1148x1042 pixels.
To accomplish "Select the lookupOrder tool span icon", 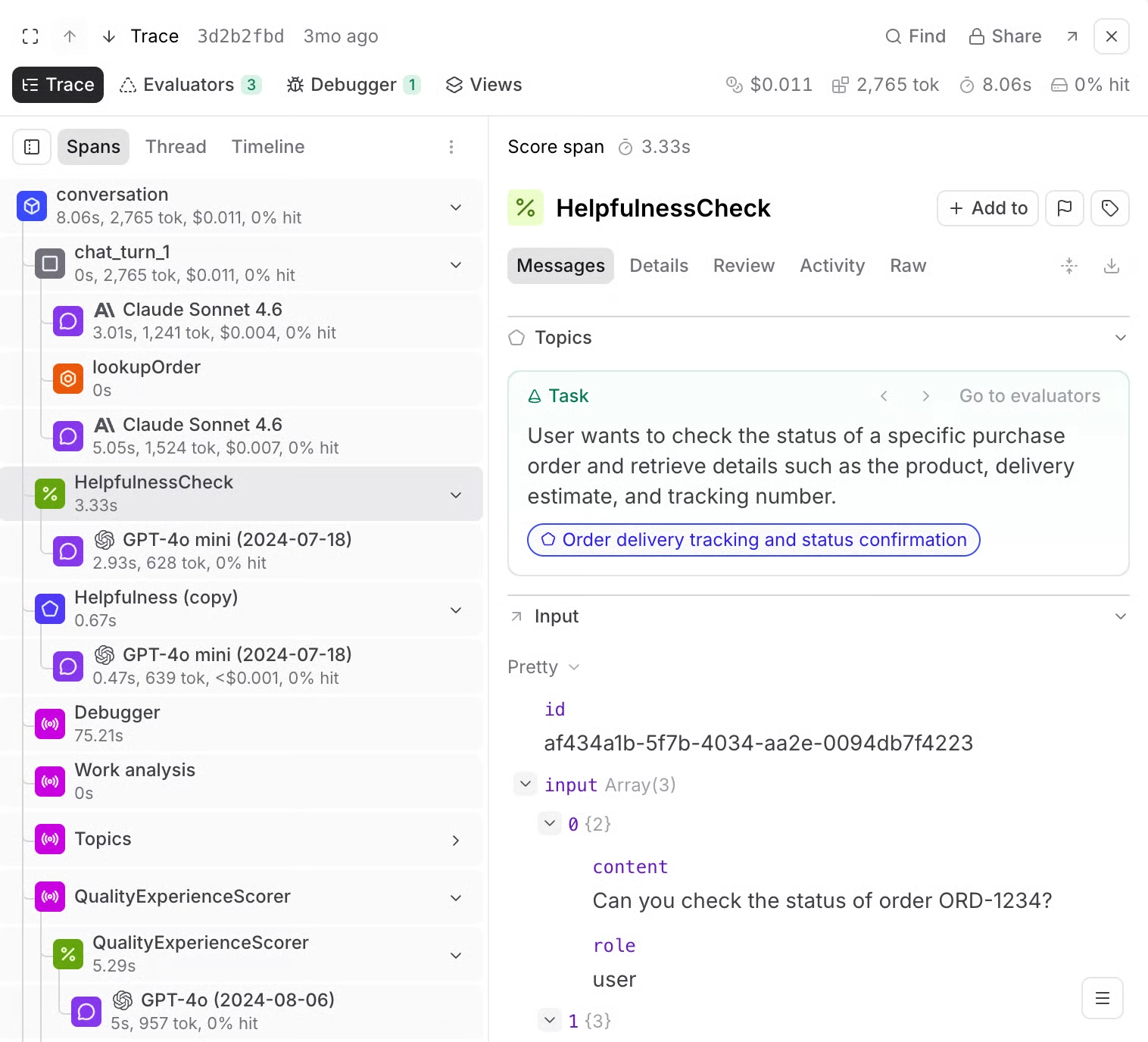I will coord(68,379).
